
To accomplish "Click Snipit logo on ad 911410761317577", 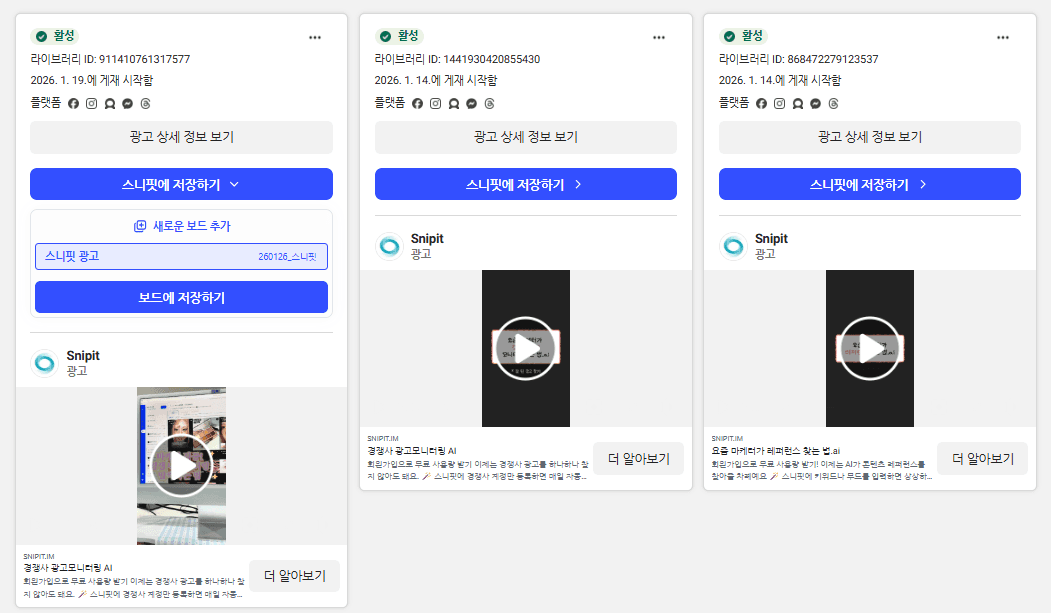I will tap(45, 363).
